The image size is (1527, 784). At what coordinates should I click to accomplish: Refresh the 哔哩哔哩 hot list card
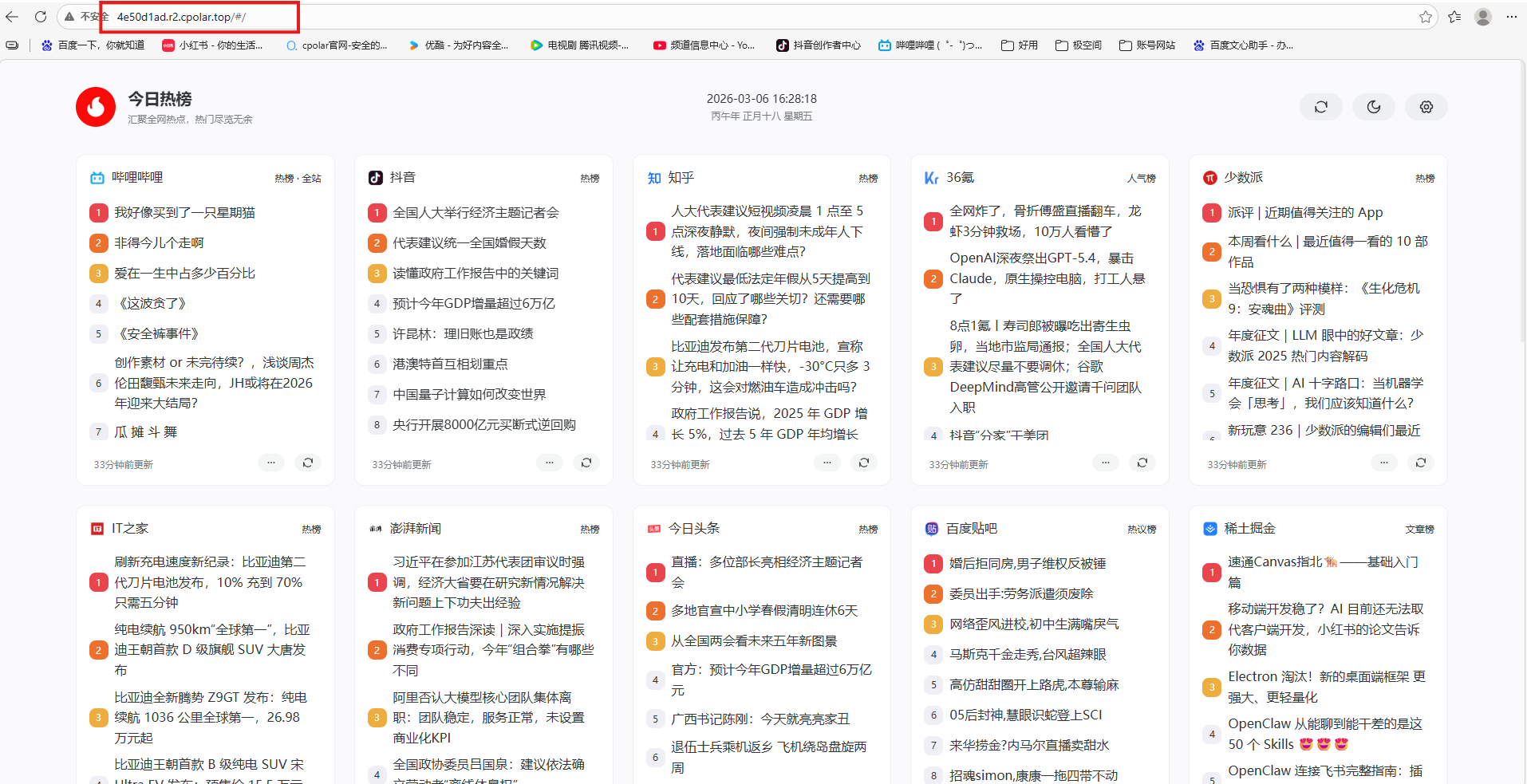(x=307, y=463)
